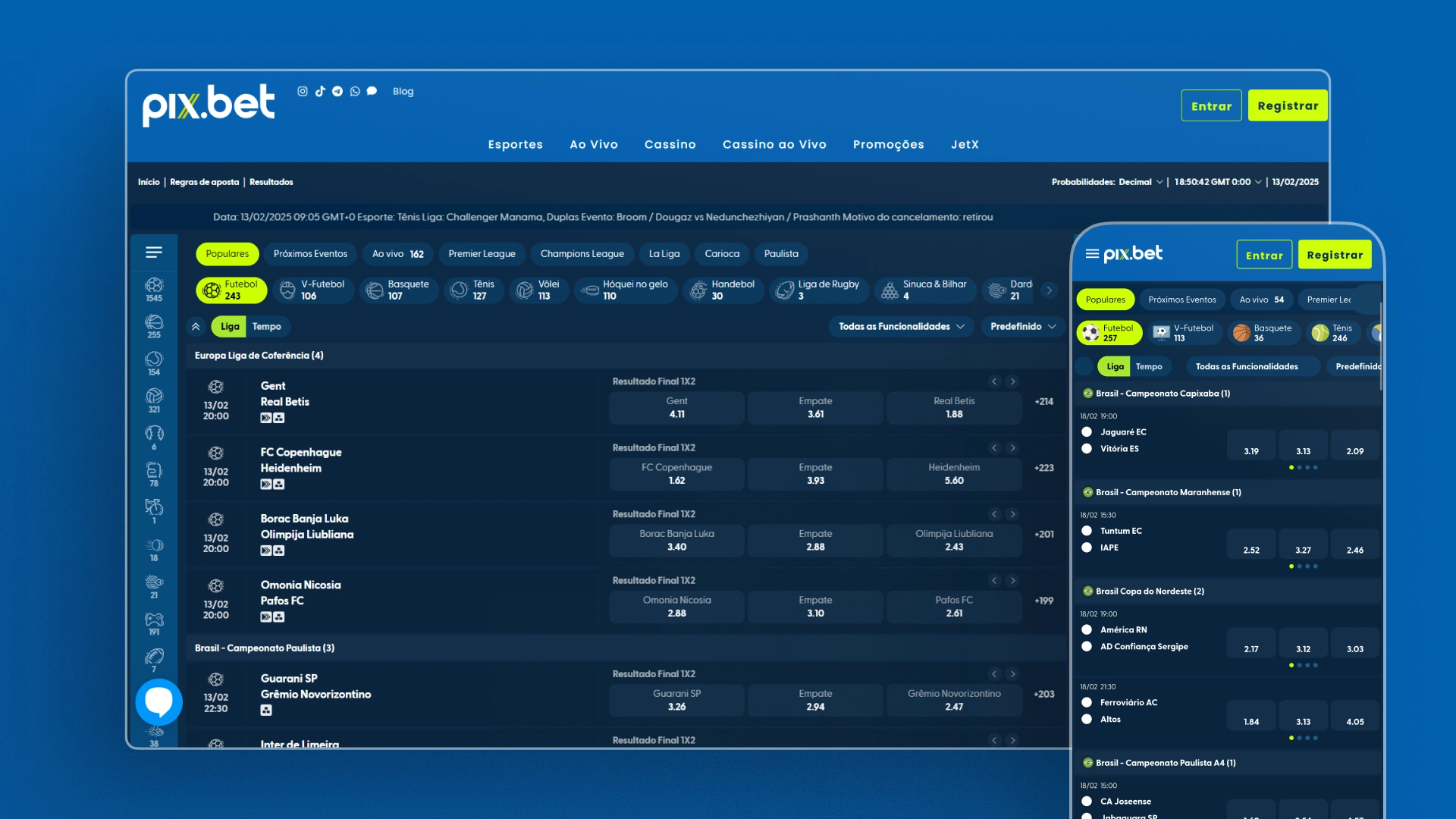
Task: Bet on Heidenheim at 5.60
Action: [954, 474]
